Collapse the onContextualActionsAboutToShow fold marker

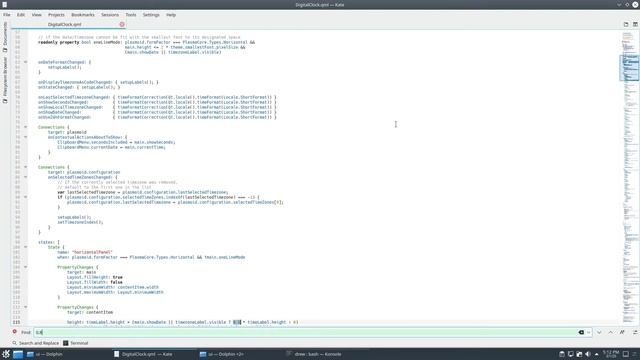point(25,137)
